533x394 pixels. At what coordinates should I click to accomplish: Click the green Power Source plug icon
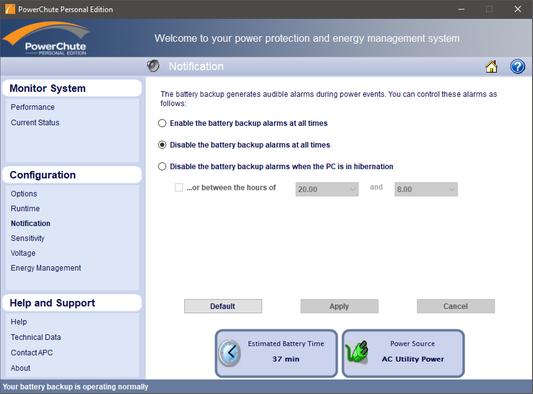tap(357, 352)
